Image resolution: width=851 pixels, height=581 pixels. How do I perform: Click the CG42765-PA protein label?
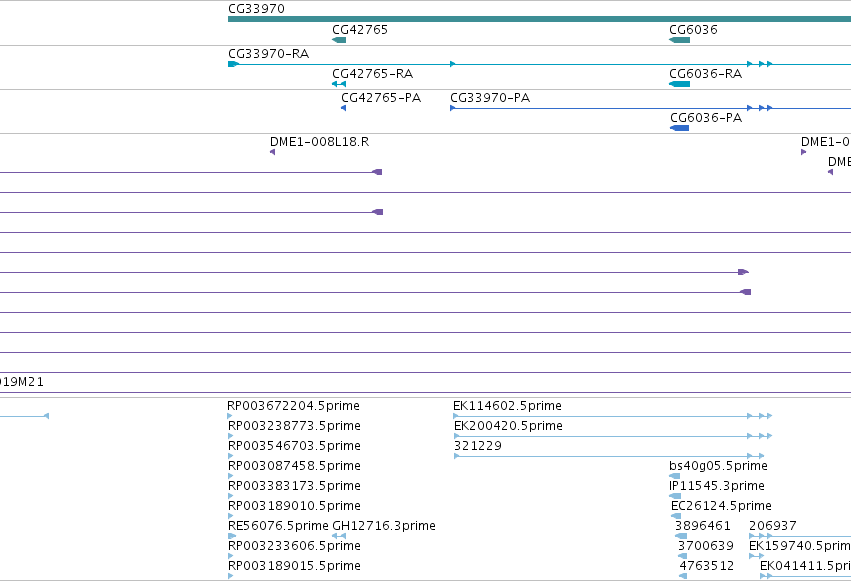pos(381,98)
